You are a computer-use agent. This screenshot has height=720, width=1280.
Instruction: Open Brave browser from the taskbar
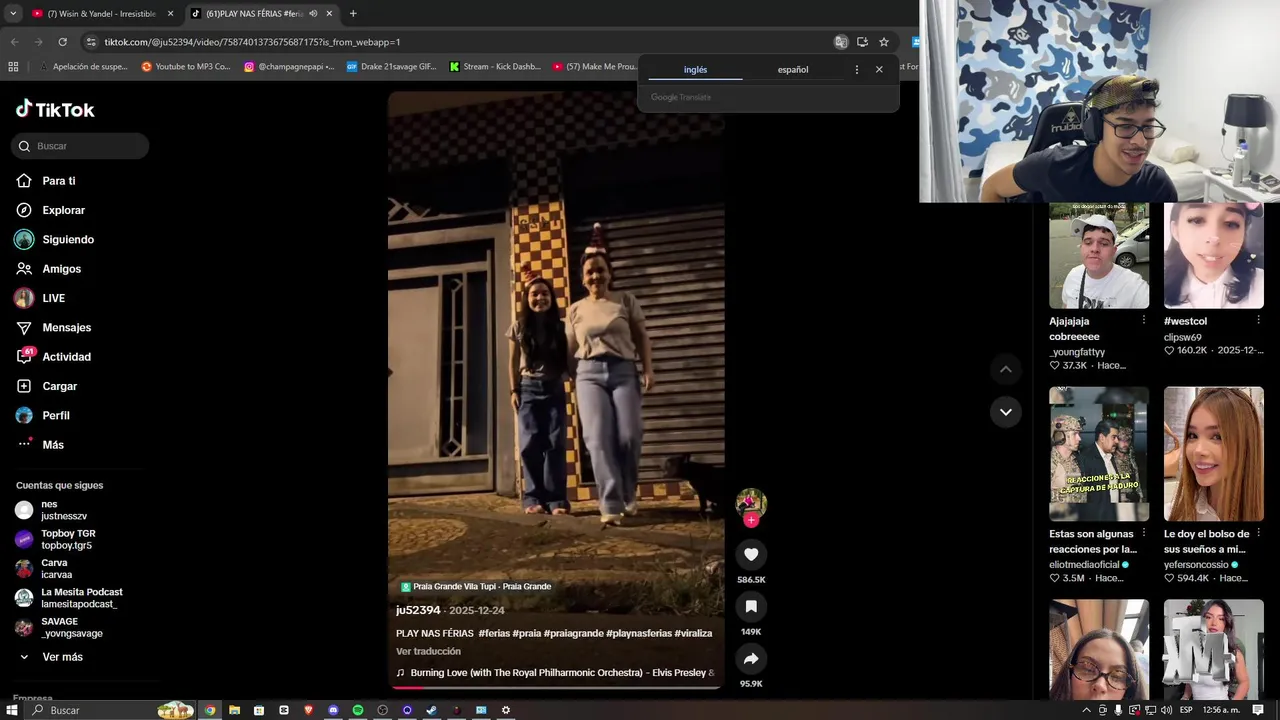tap(308, 710)
